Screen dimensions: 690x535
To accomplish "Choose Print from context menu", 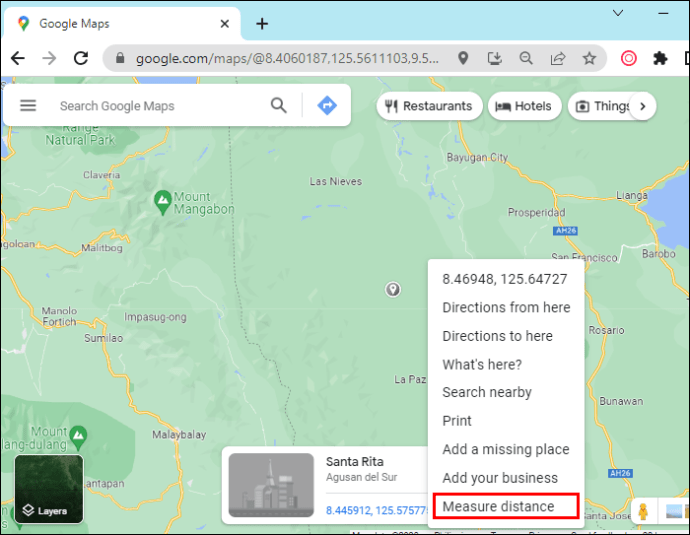I will tap(506, 421).
